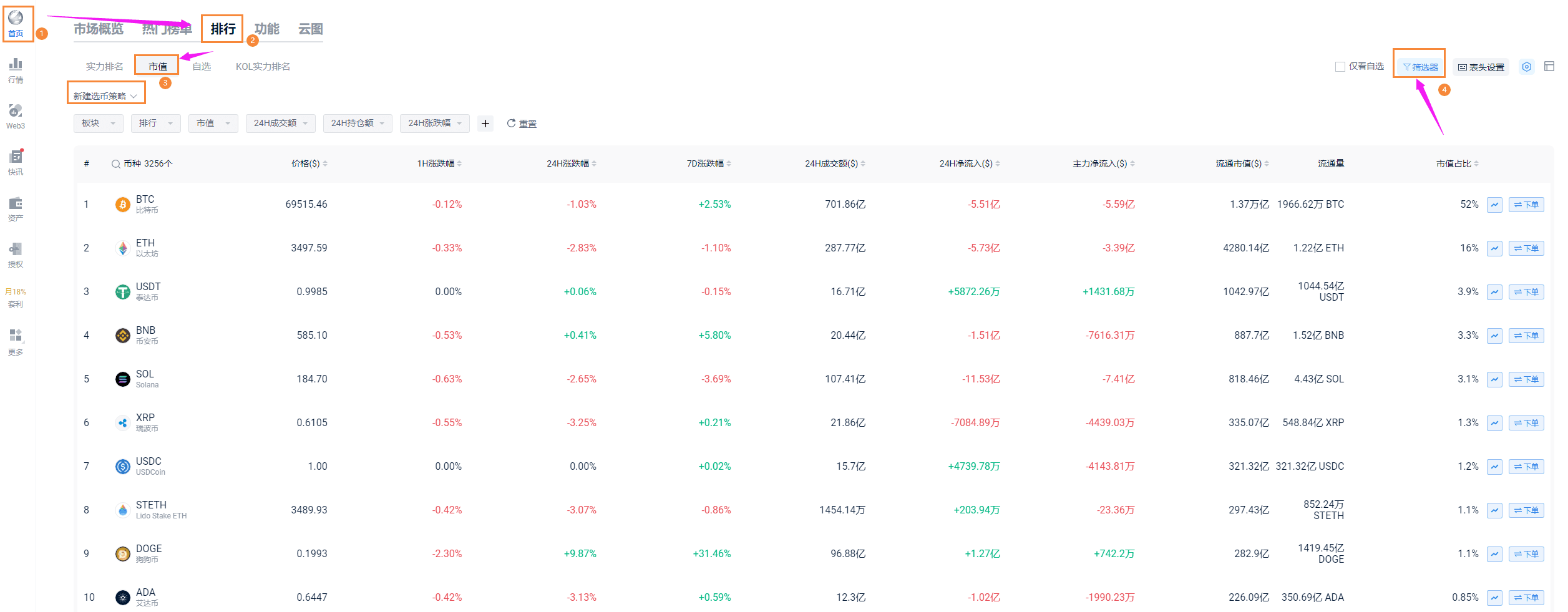Click the search icon beside 币种 3256个
The image size is (1568, 612).
(x=115, y=164)
